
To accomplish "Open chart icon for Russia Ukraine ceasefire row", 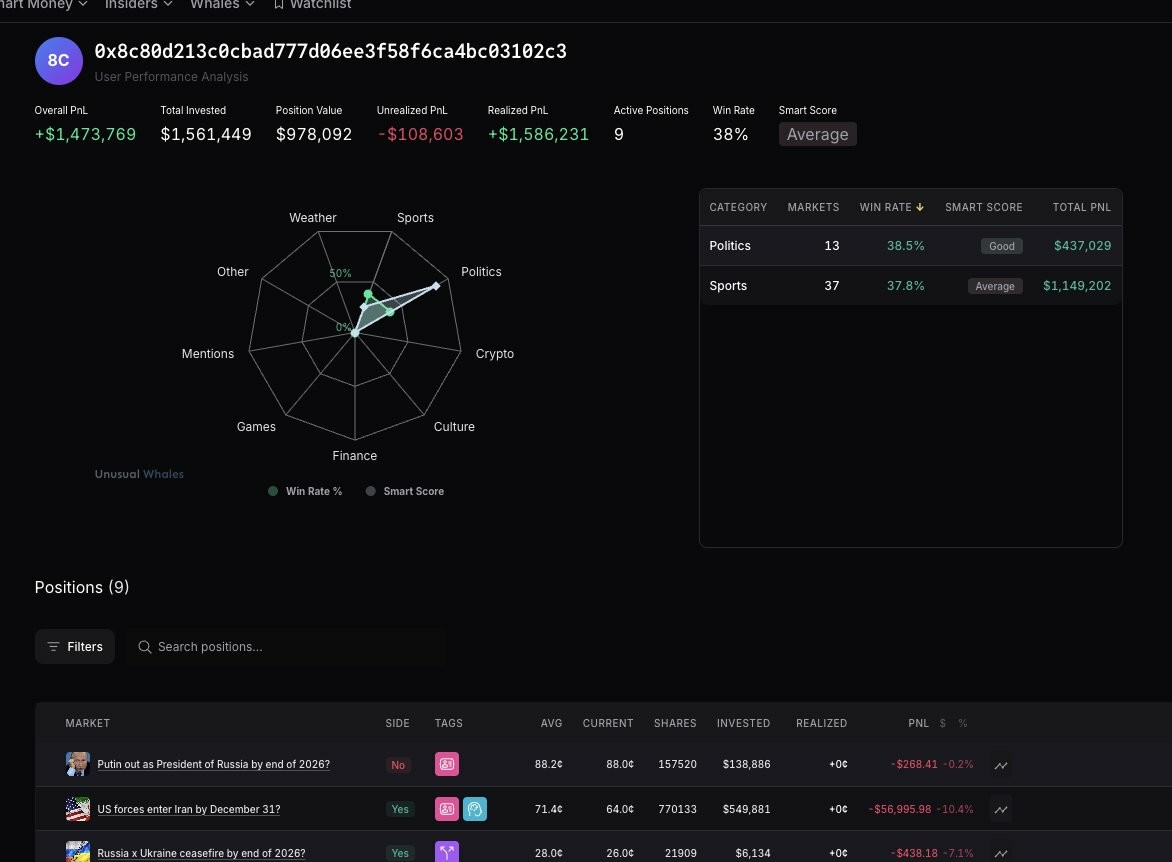I will pyautogui.click(x=1001, y=853).
